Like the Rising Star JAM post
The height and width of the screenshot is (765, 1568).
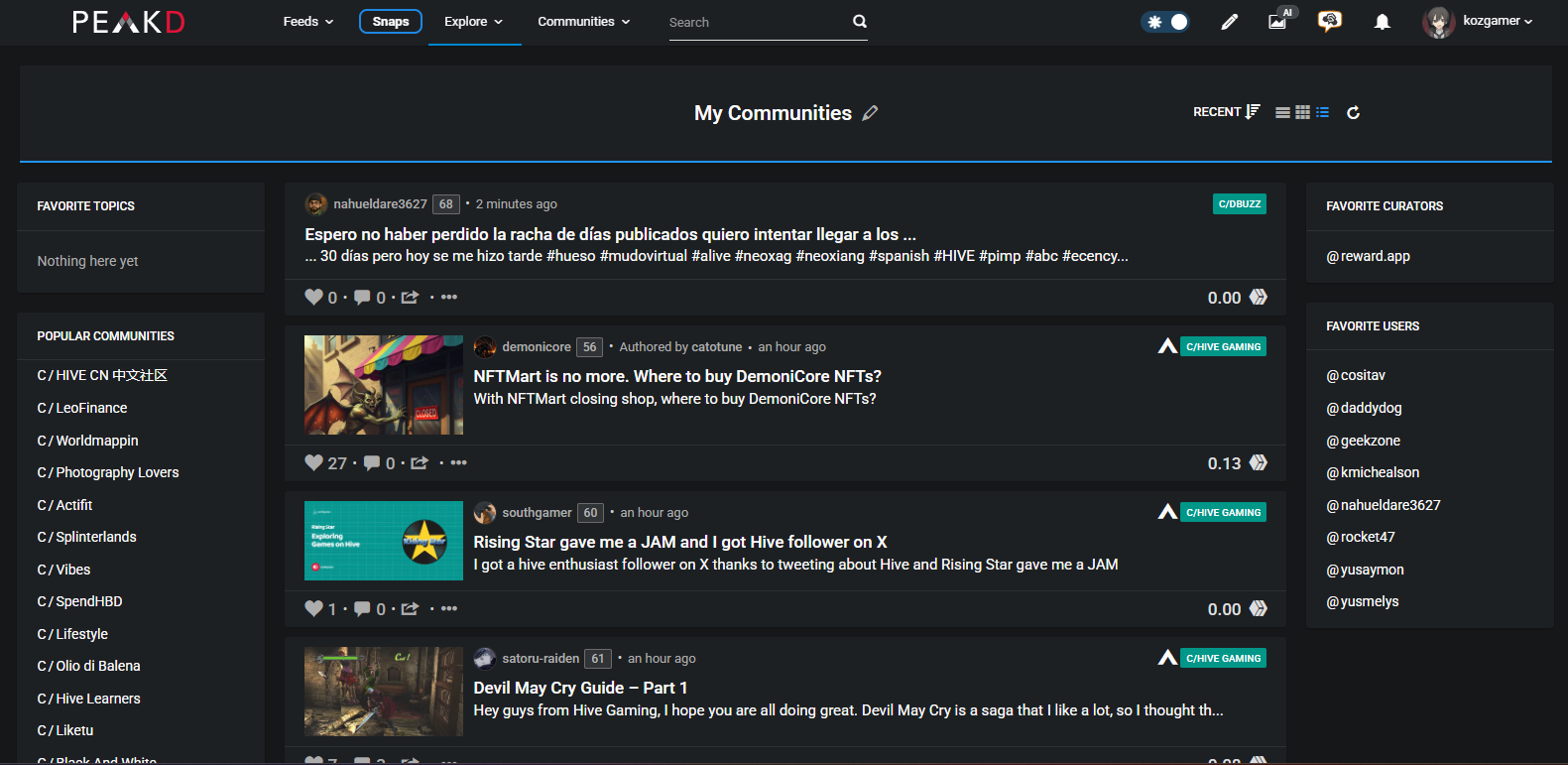point(313,608)
